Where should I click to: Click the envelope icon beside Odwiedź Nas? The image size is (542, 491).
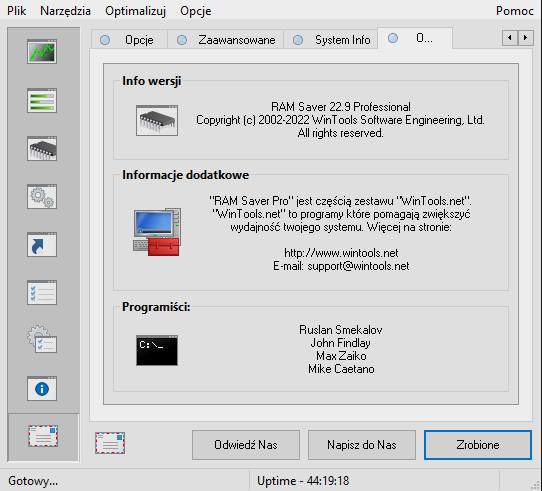(x=110, y=443)
